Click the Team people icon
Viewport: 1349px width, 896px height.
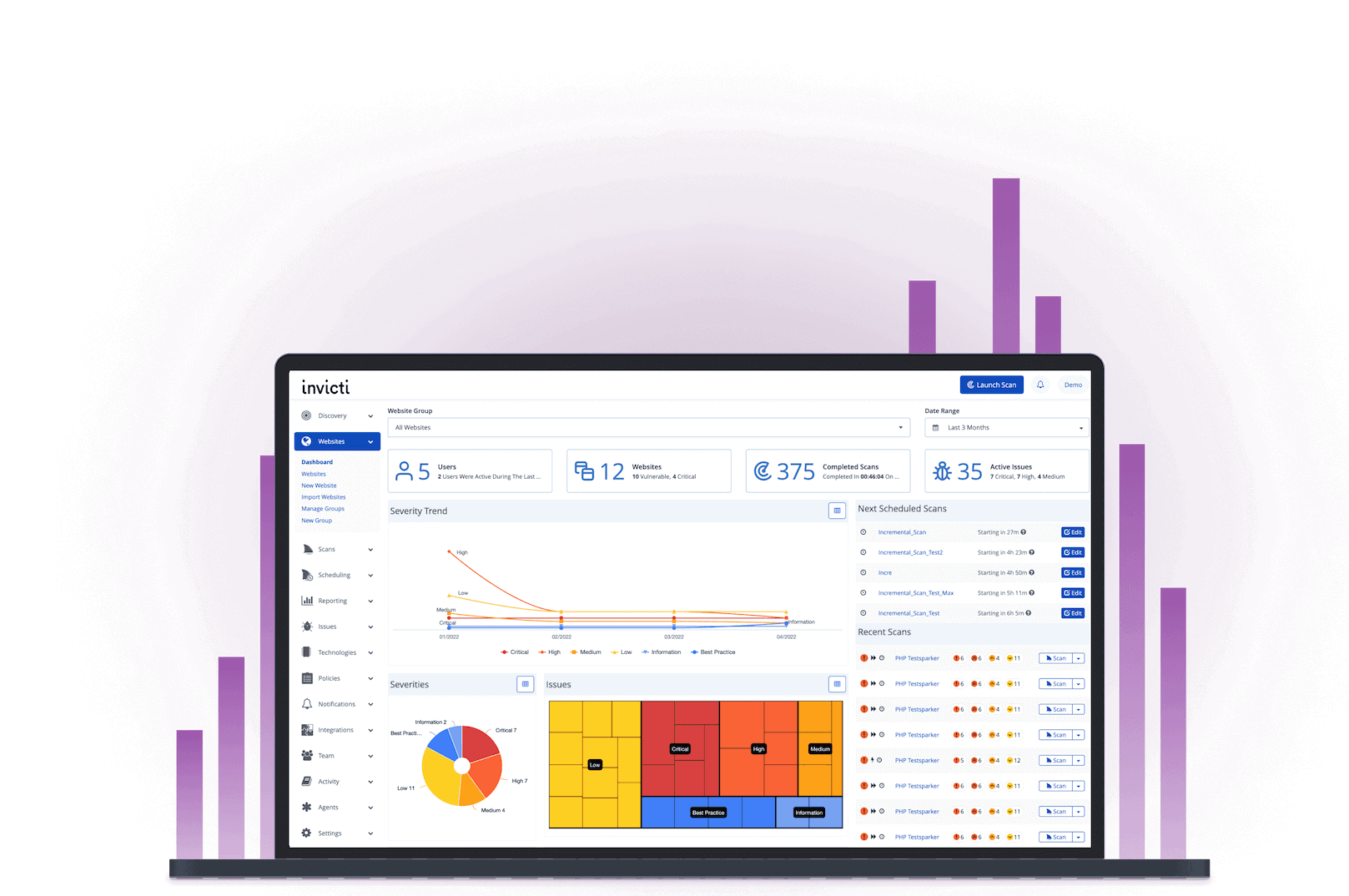pyautogui.click(x=307, y=755)
